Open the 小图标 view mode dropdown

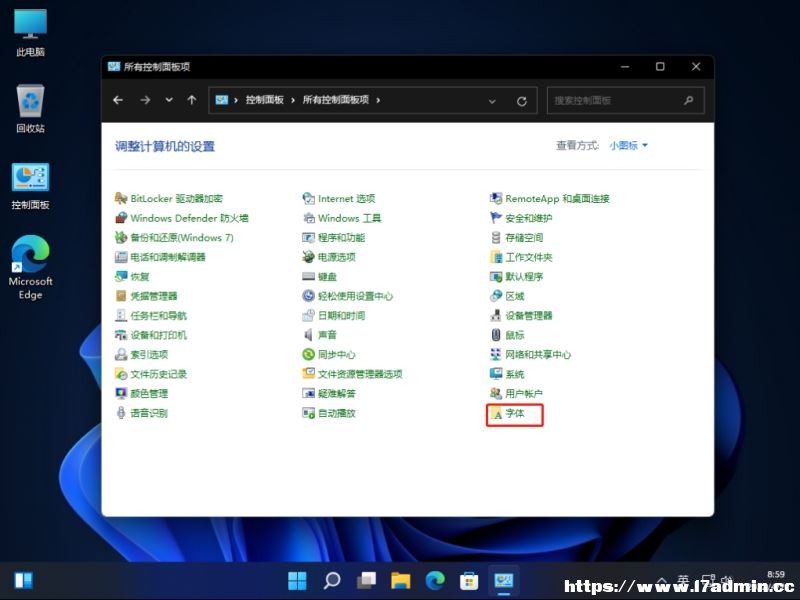[628, 145]
